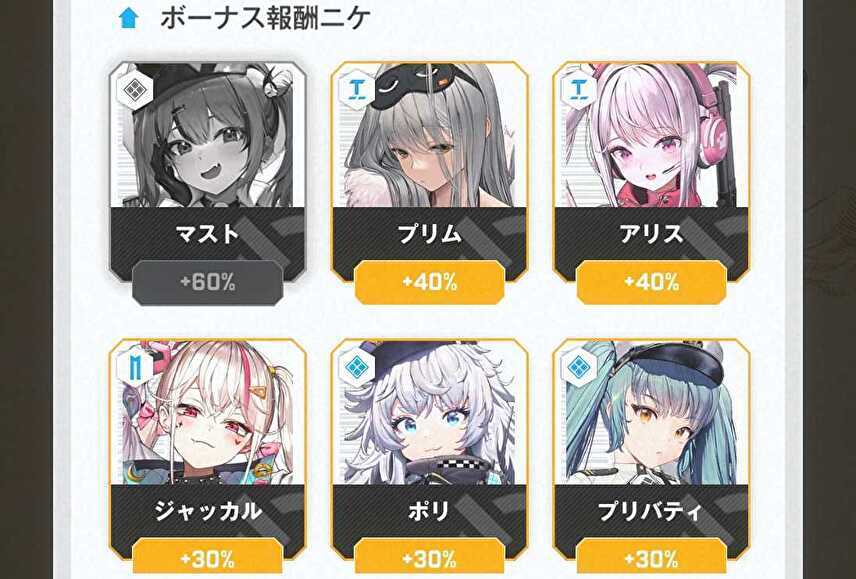
Task: Click the blue diamond icon on プリバティ card
Action: click(578, 369)
